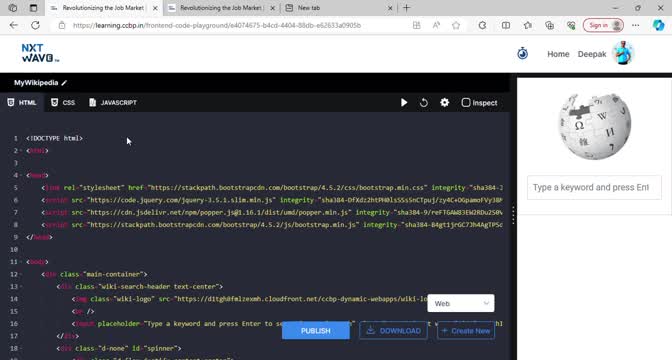Screen dimensions: 672x360
Task: Click the browser extensions refresh icon
Action: 482,25
